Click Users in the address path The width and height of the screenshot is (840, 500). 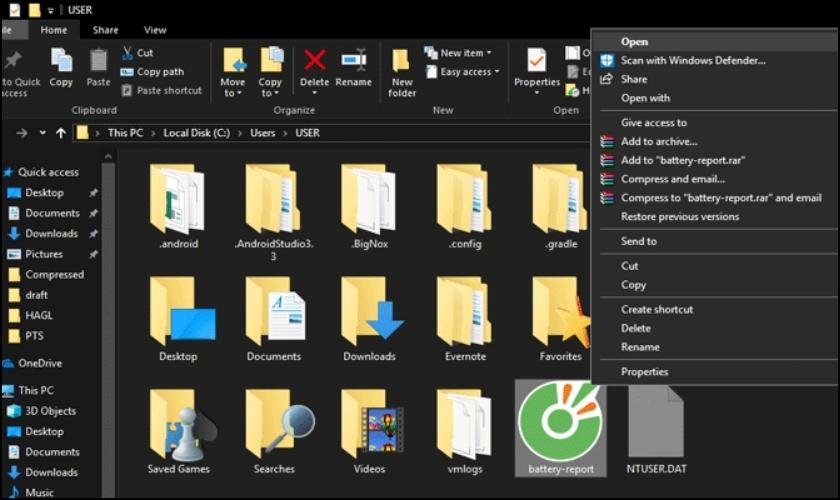262,133
